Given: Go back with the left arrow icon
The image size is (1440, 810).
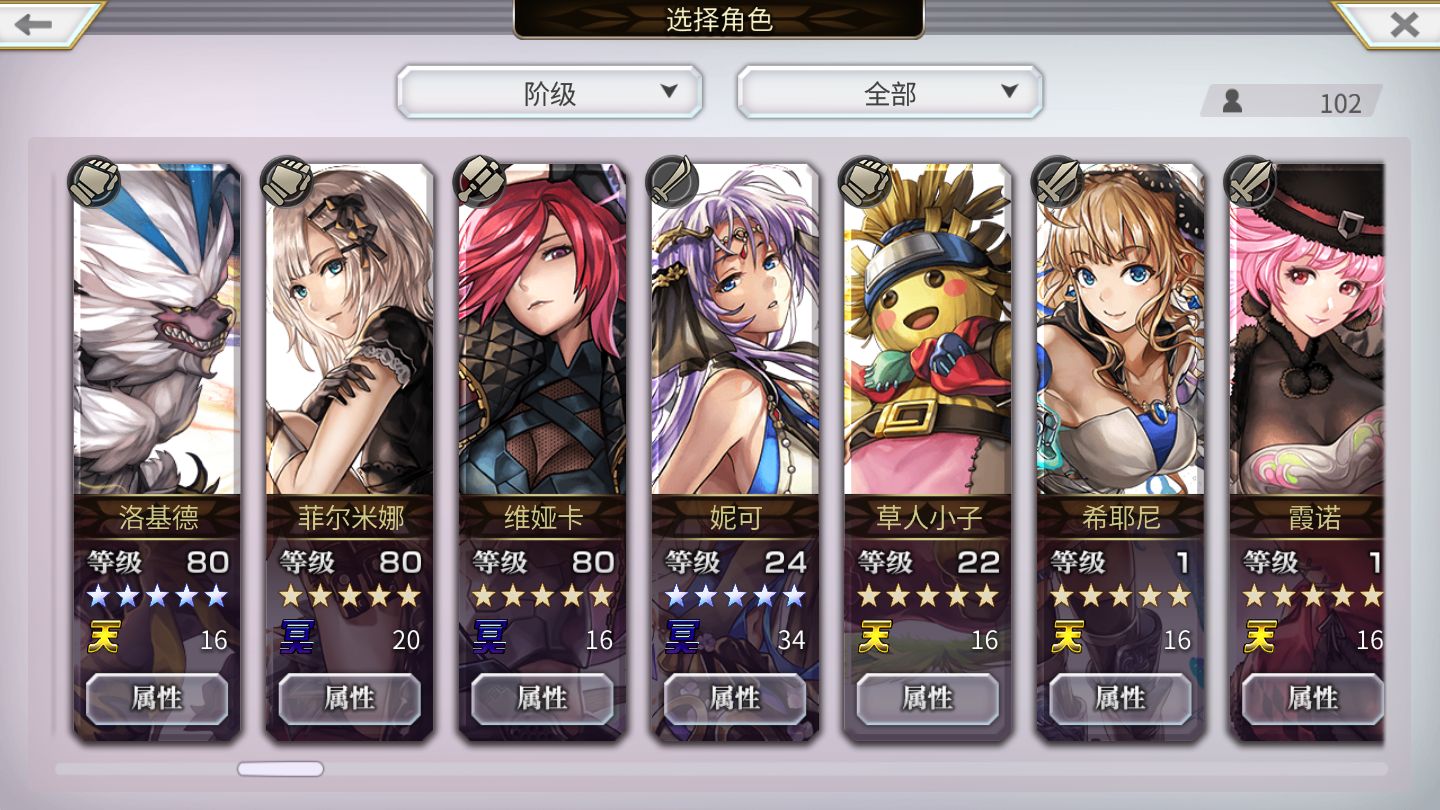Looking at the screenshot, I should tap(35, 23).
